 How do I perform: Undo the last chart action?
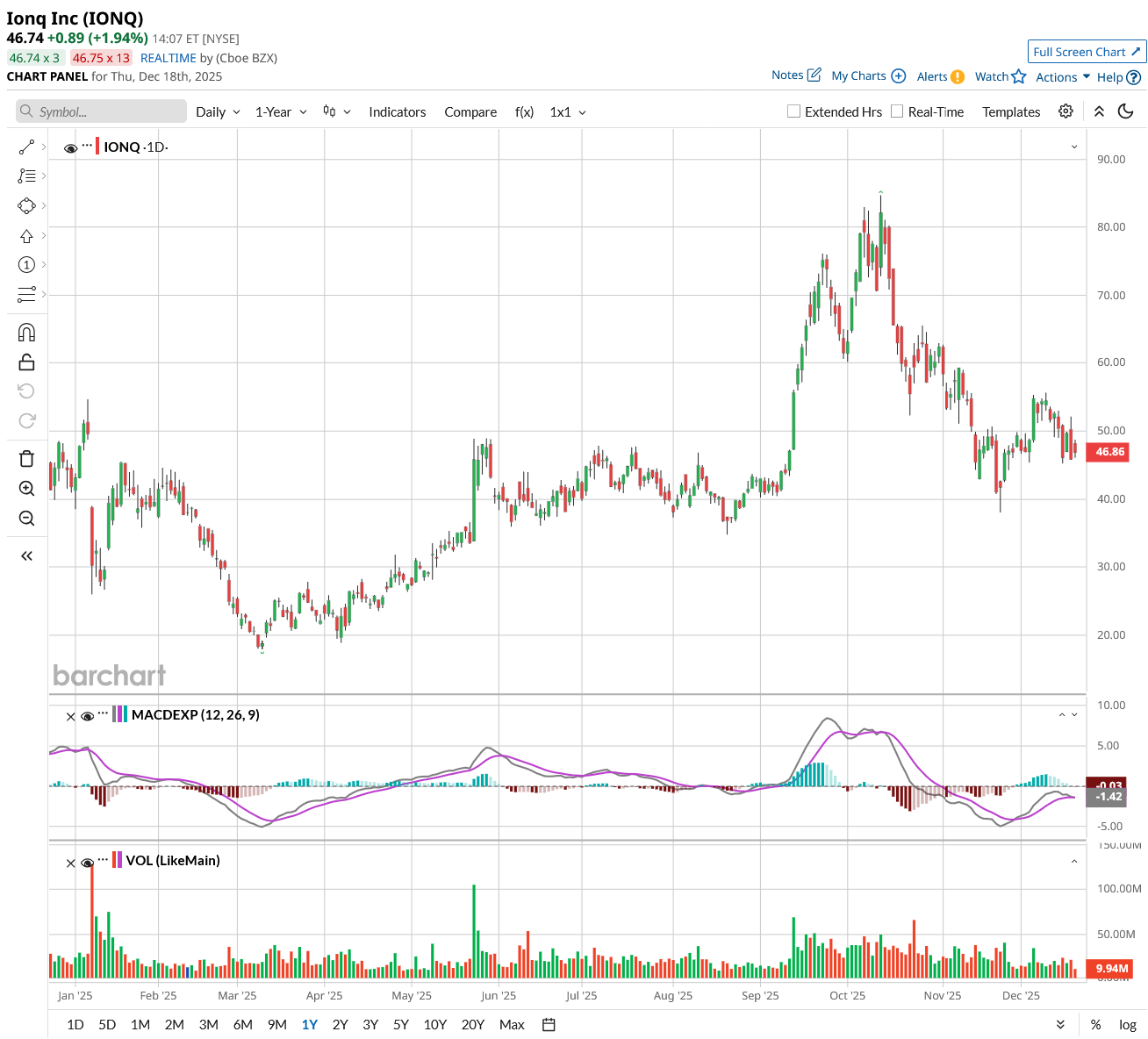click(26, 391)
